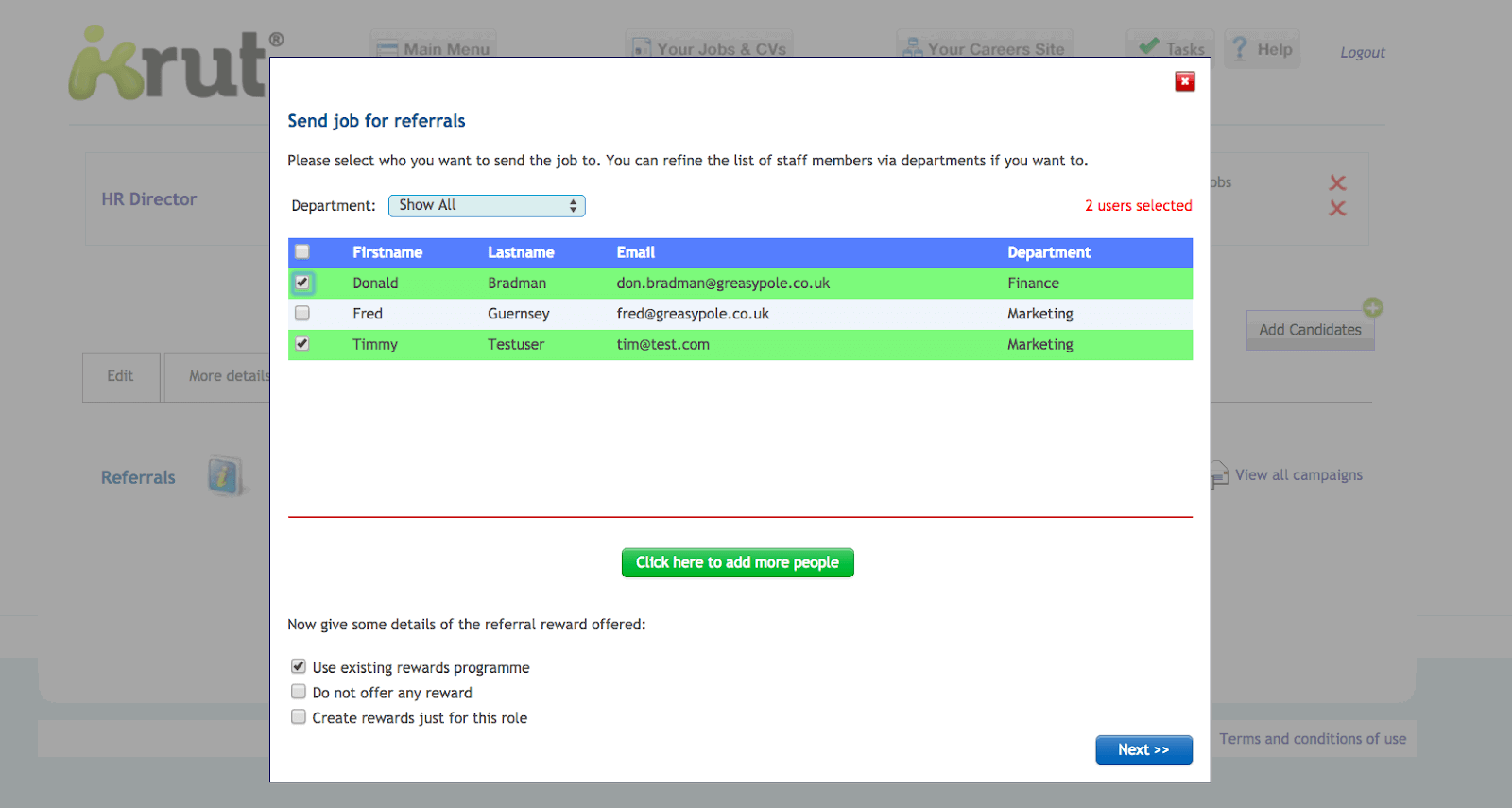This screenshot has height=808, width=1512.
Task: Click the Guernsey lastname cell
Action: [x=519, y=314]
